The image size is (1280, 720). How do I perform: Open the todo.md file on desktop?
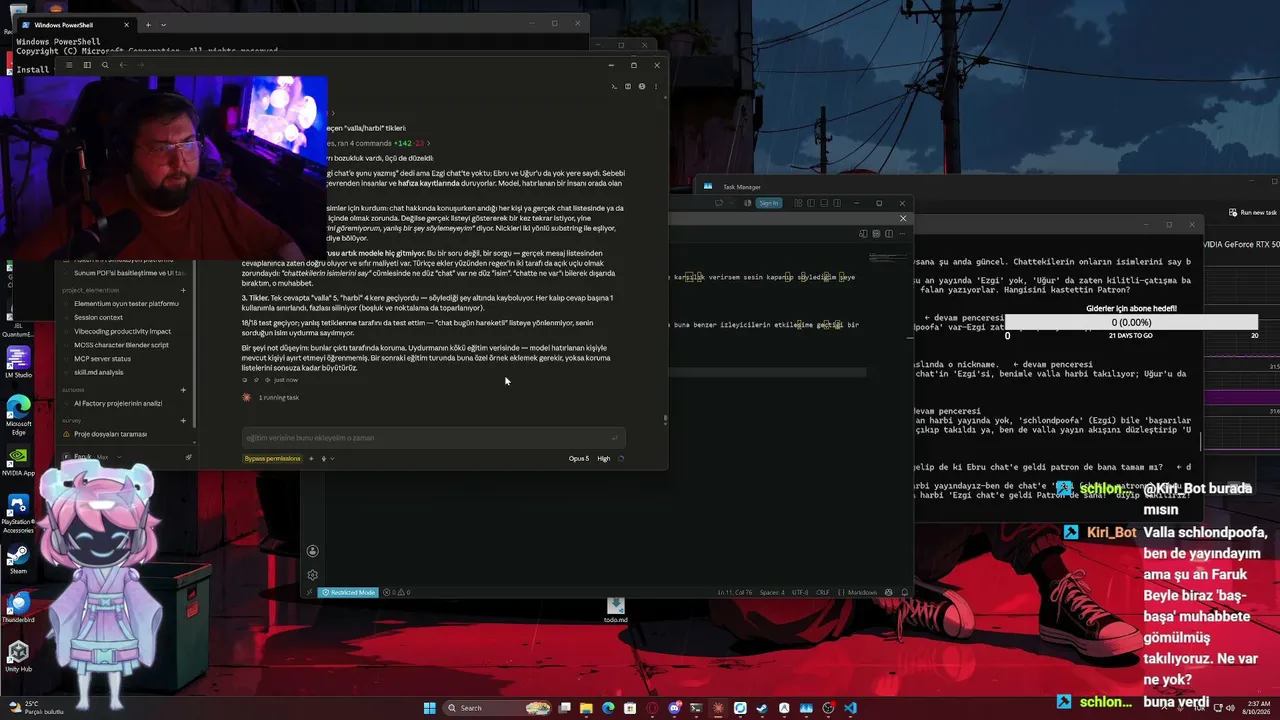click(615, 611)
